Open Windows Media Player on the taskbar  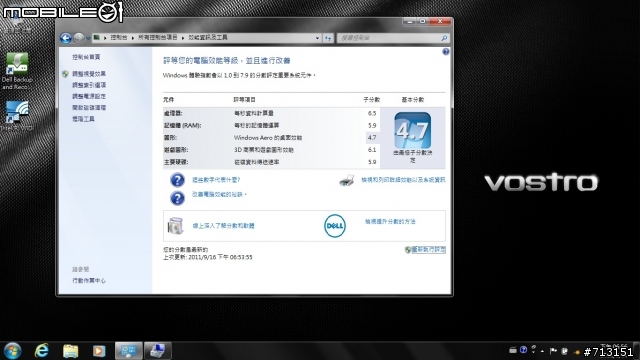pyautogui.click(x=99, y=351)
